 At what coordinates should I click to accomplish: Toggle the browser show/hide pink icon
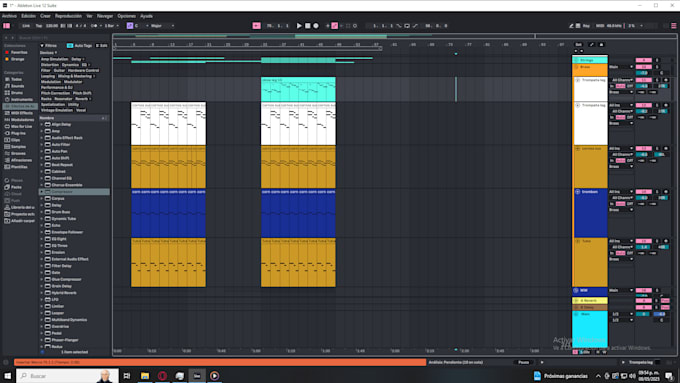coord(7,26)
